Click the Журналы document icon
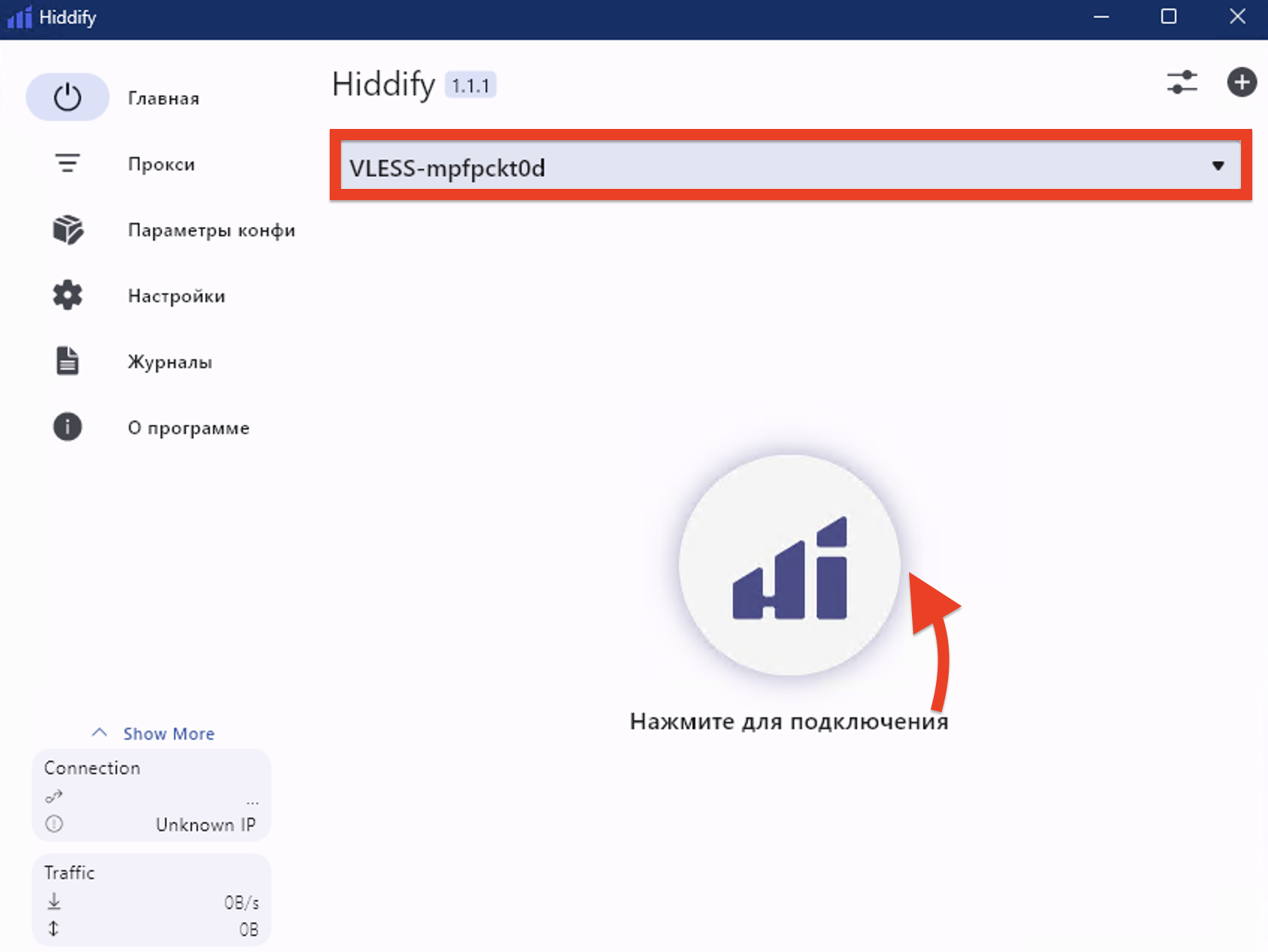This screenshot has width=1268, height=952. (x=67, y=361)
